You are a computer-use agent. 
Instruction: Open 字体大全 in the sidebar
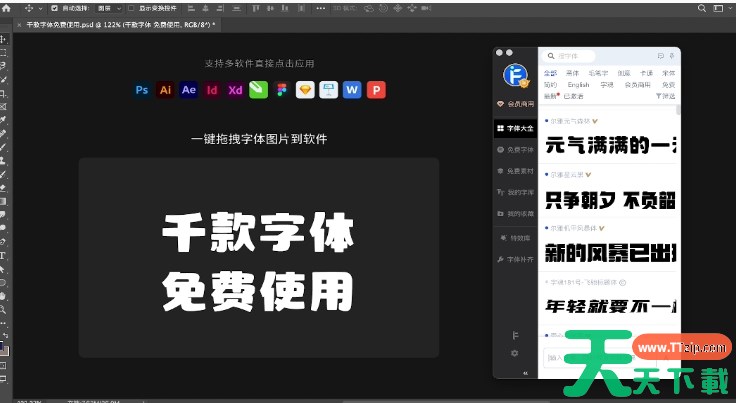pyautogui.click(x=515, y=129)
